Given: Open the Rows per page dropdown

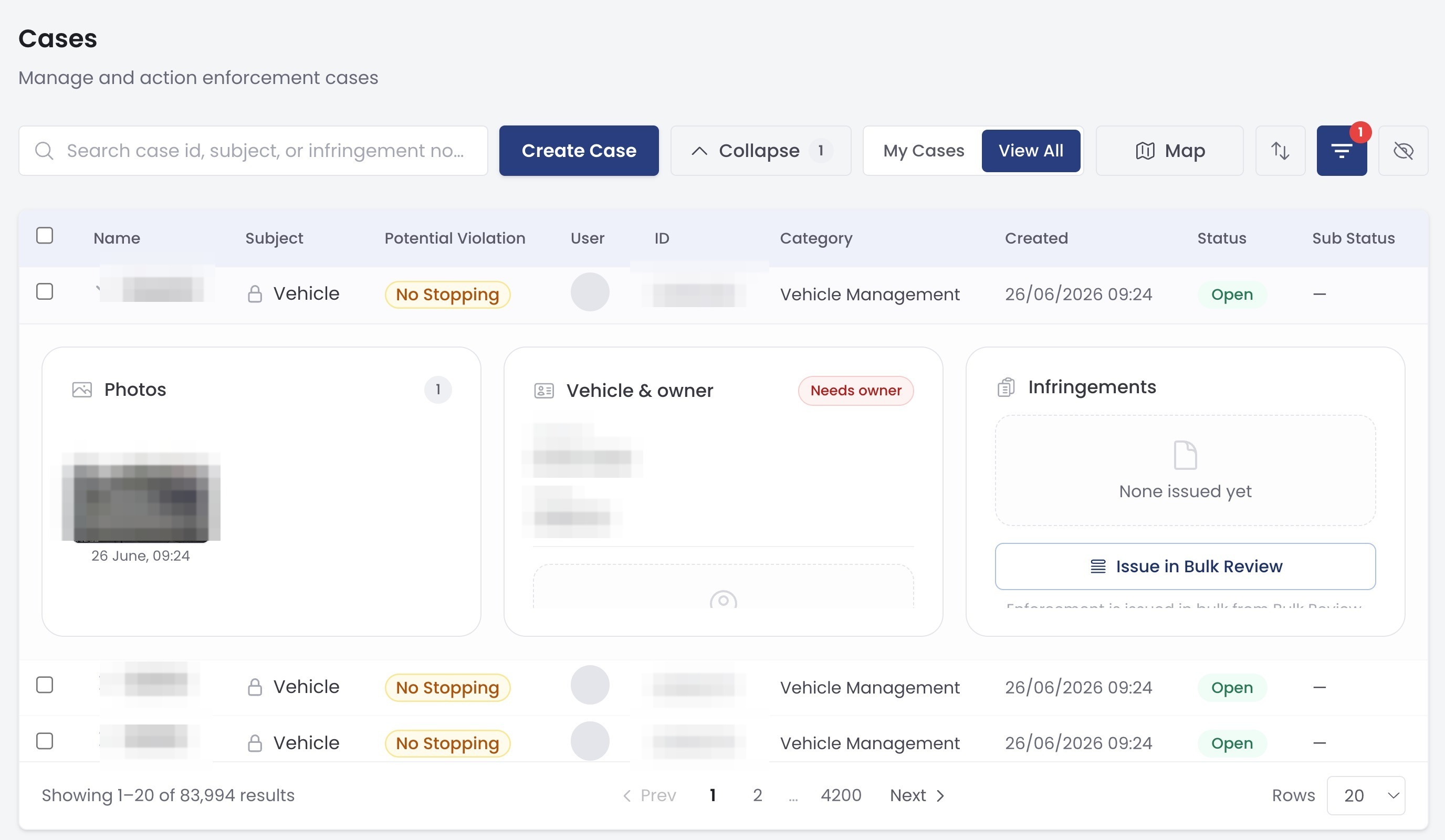Looking at the screenshot, I should click(x=1365, y=795).
